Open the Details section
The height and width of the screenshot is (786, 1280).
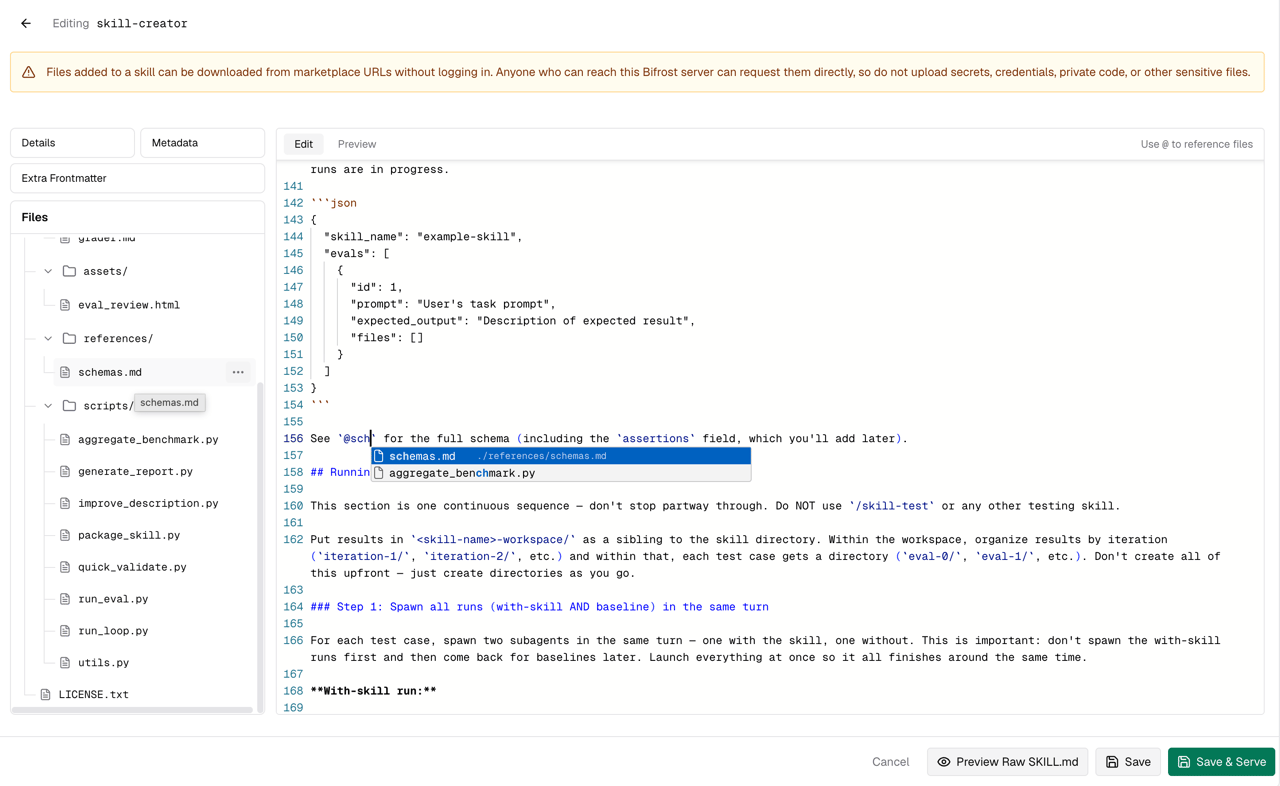point(72,143)
